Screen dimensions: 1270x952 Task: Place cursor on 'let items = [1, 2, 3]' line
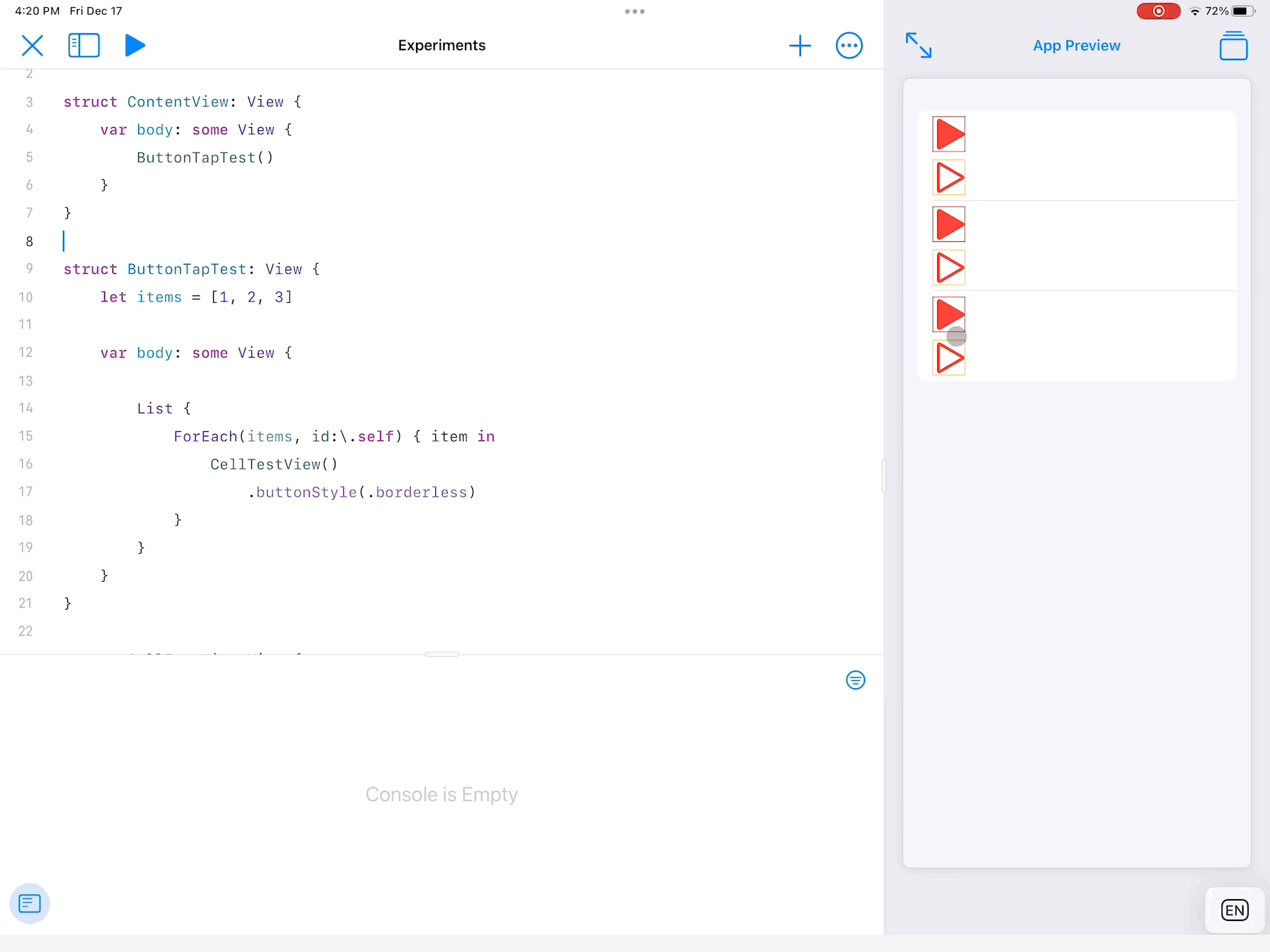pos(196,297)
